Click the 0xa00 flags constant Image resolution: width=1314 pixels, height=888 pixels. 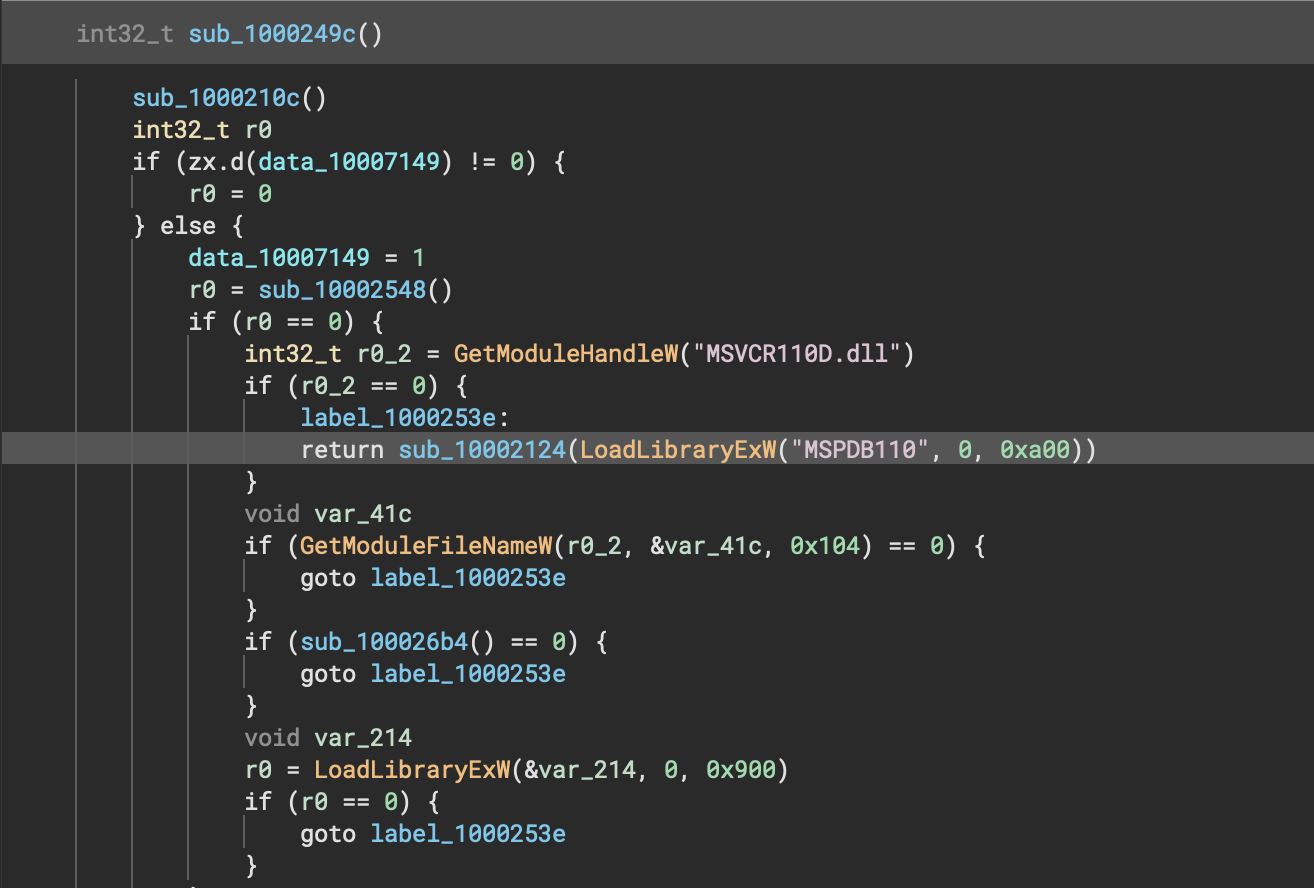pyautogui.click(x=1035, y=450)
